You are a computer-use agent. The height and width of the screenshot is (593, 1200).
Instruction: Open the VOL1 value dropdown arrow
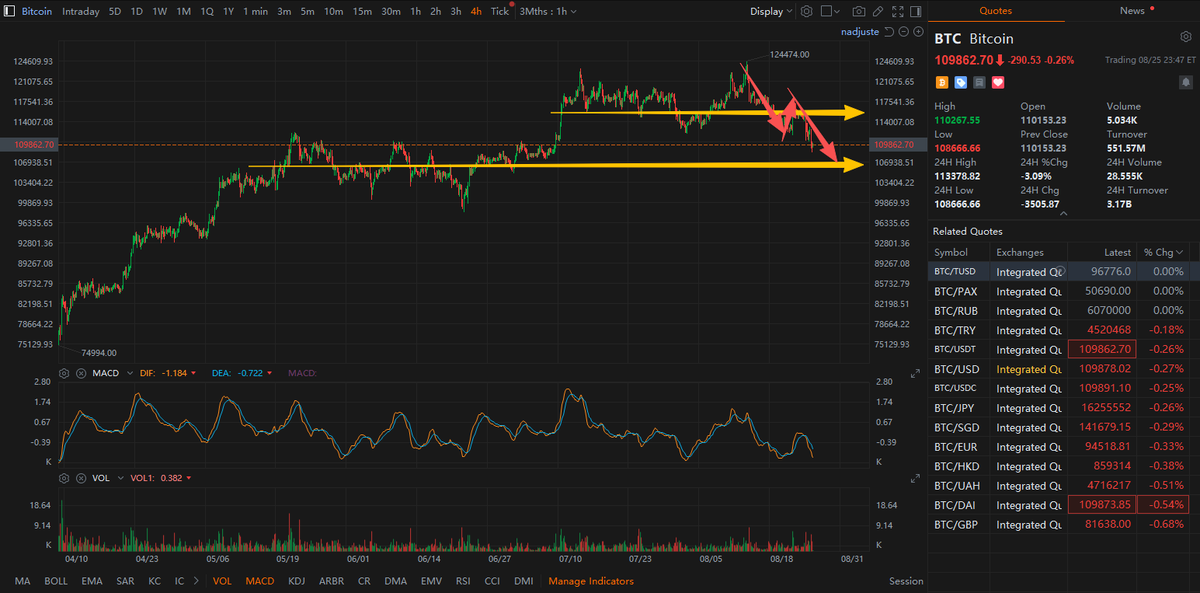(x=189, y=478)
